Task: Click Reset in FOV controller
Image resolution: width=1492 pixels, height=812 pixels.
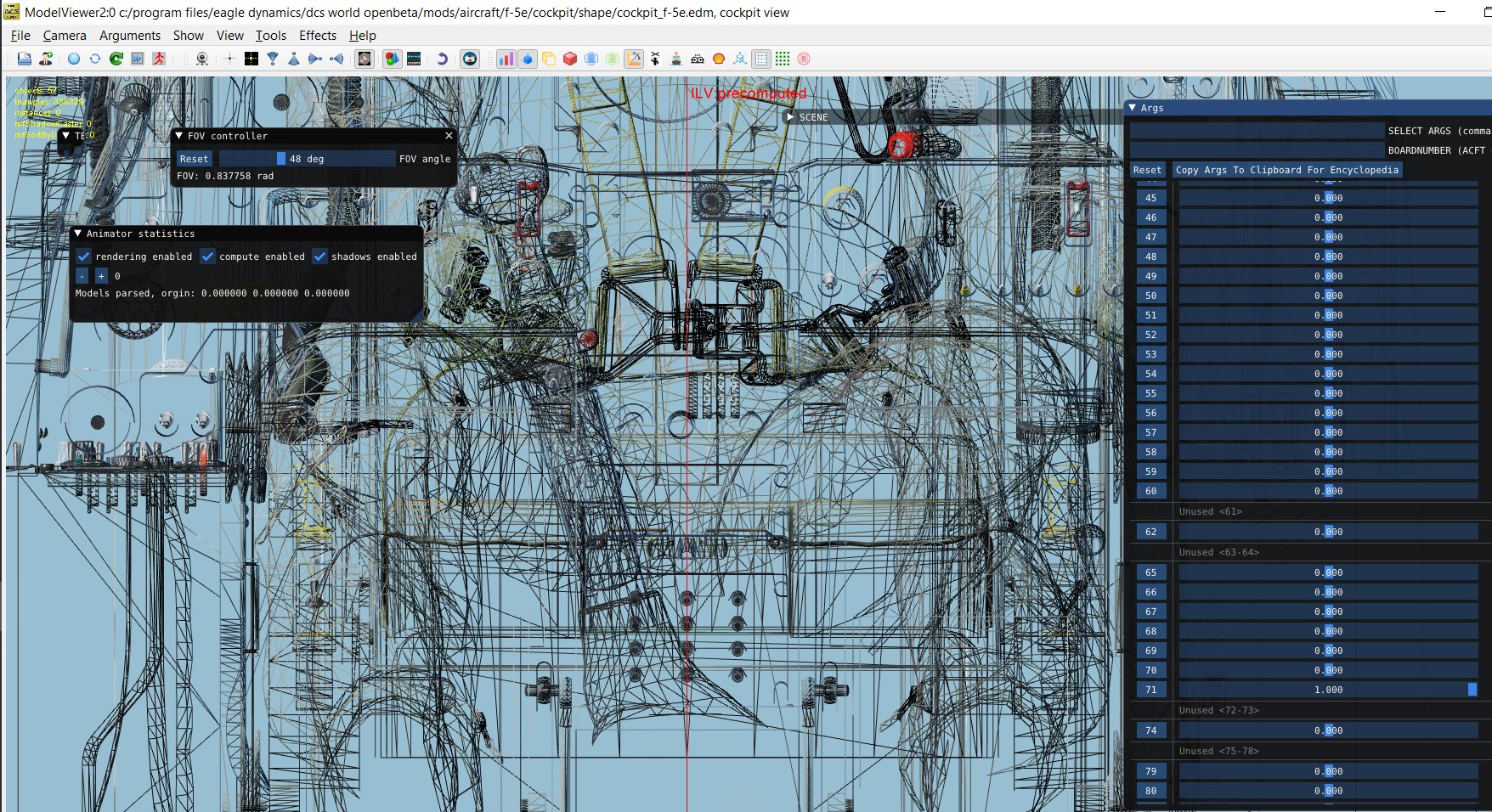Action: click(x=194, y=159)
